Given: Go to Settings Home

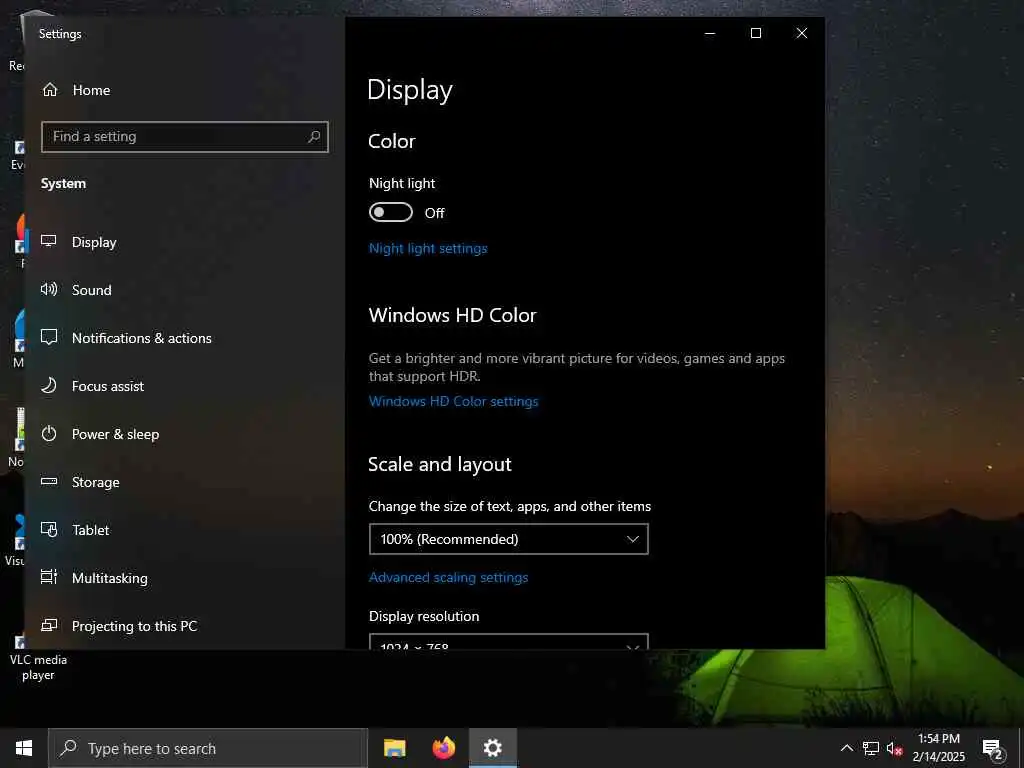Looking at the screenshot, I should tap(76, 90).
